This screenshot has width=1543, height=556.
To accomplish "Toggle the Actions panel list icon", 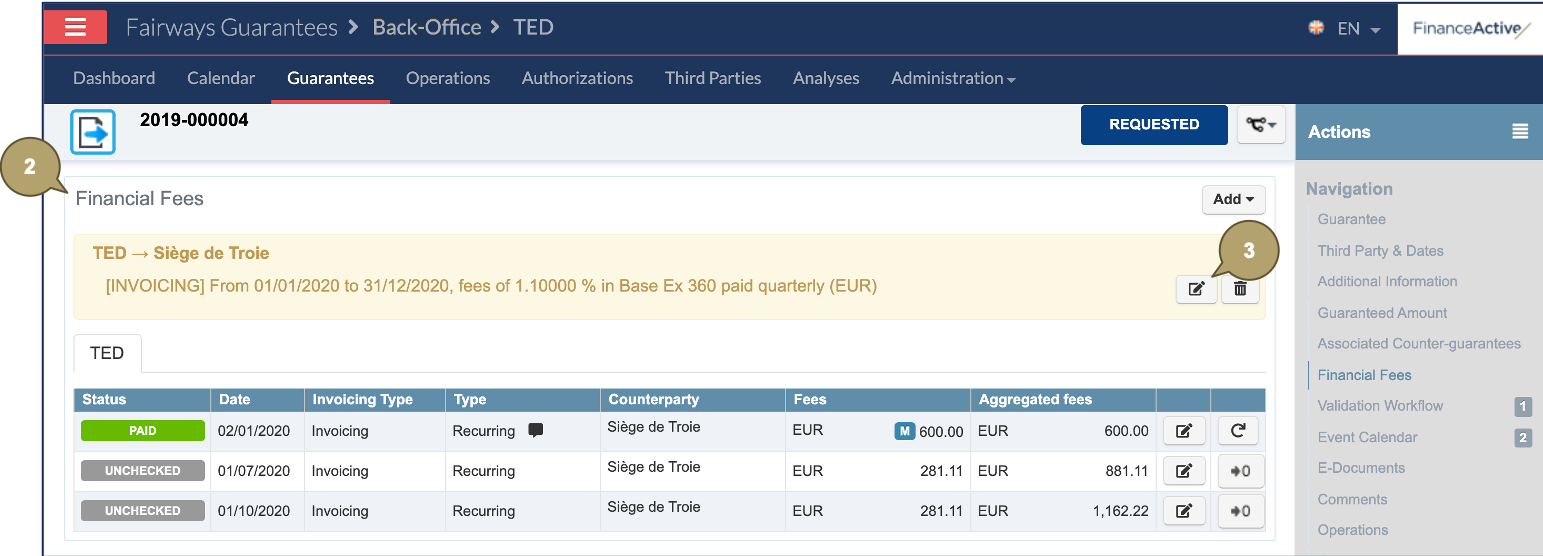I will [1520, 132].
